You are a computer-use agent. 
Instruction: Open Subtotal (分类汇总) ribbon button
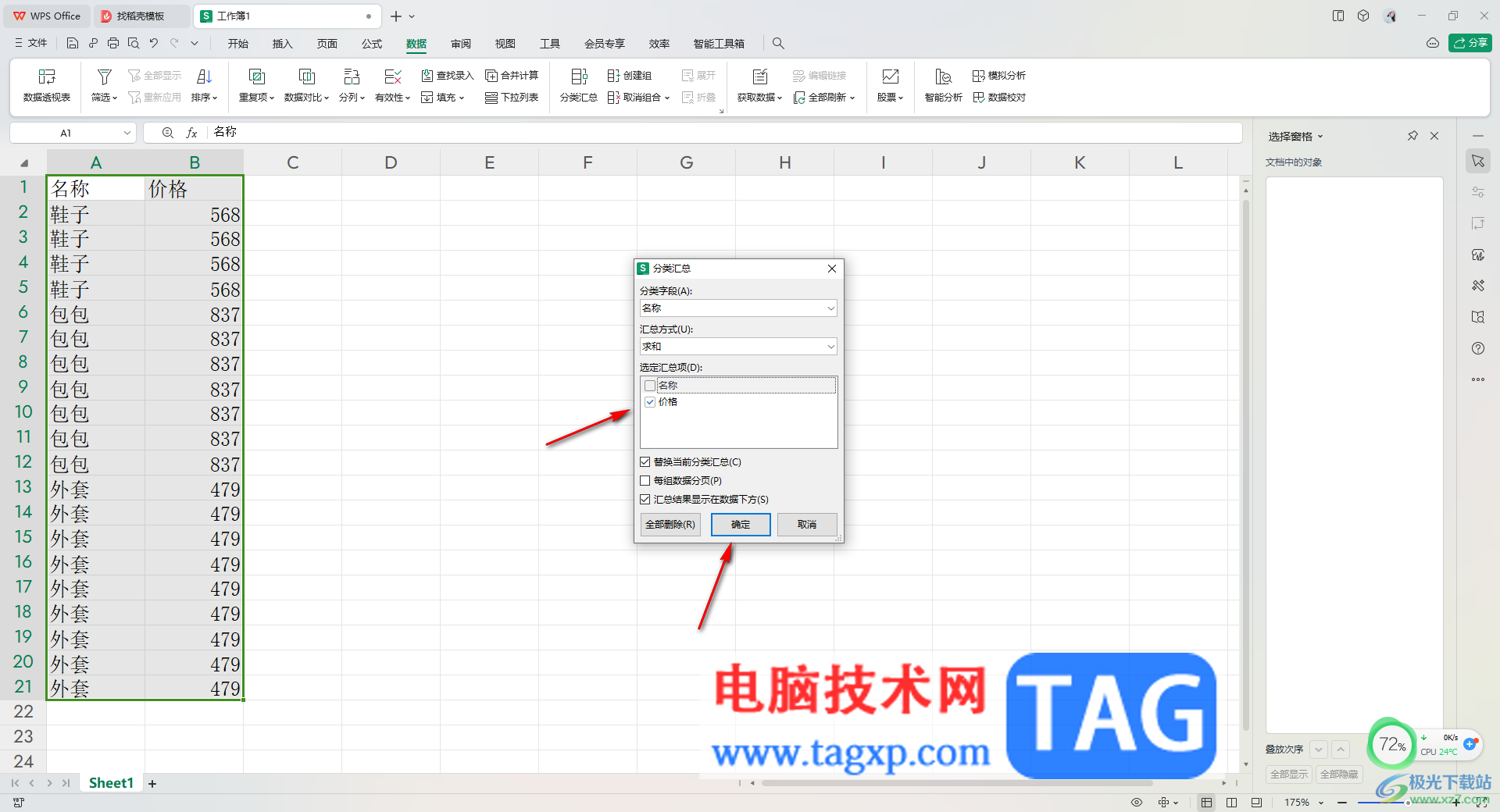[579, 85]
